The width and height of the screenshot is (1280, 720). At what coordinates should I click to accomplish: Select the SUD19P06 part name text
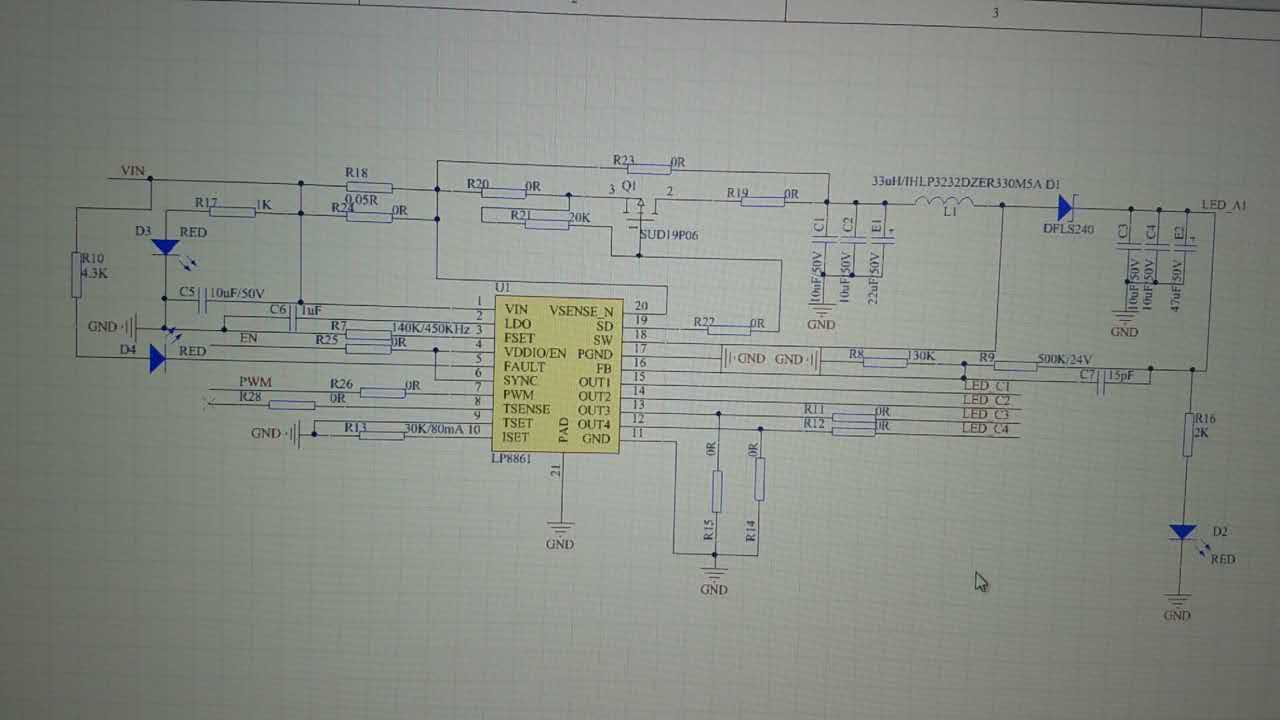coord(669,235)
